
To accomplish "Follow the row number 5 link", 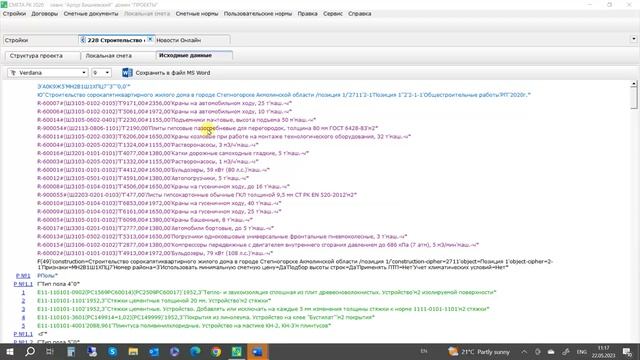I will click(23, 326).
